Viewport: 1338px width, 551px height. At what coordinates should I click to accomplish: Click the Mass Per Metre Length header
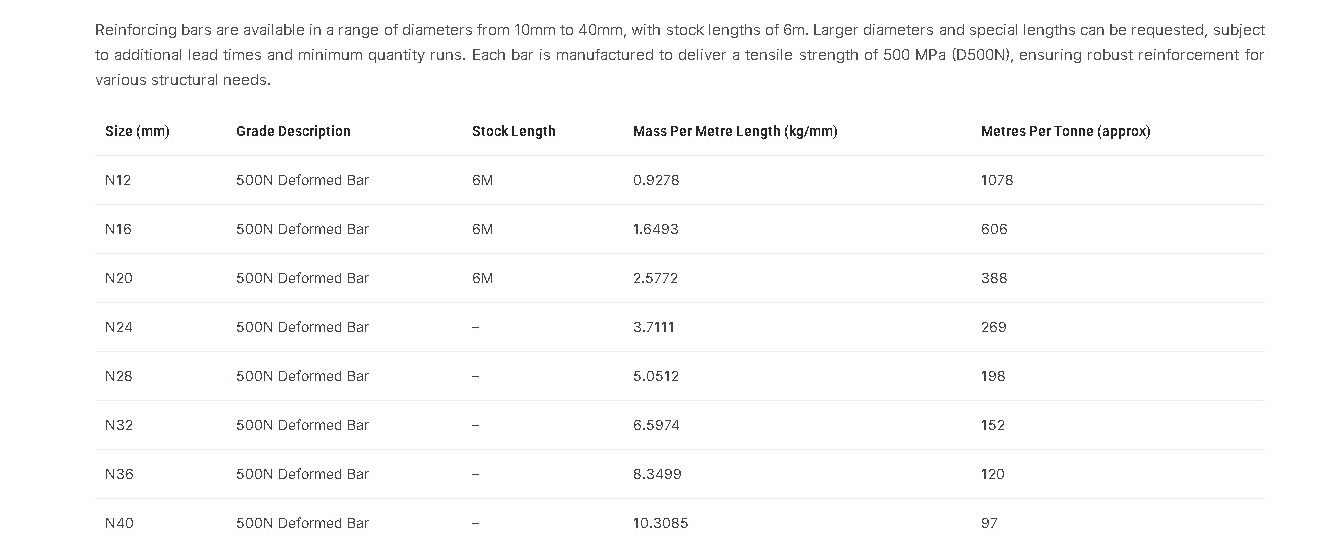point(735,131)
